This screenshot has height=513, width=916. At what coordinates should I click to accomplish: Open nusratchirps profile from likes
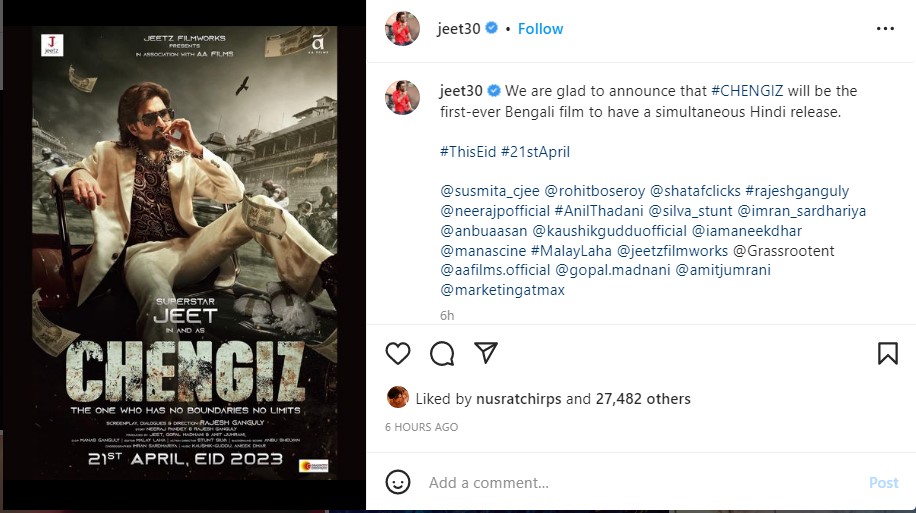coord(519,399)
